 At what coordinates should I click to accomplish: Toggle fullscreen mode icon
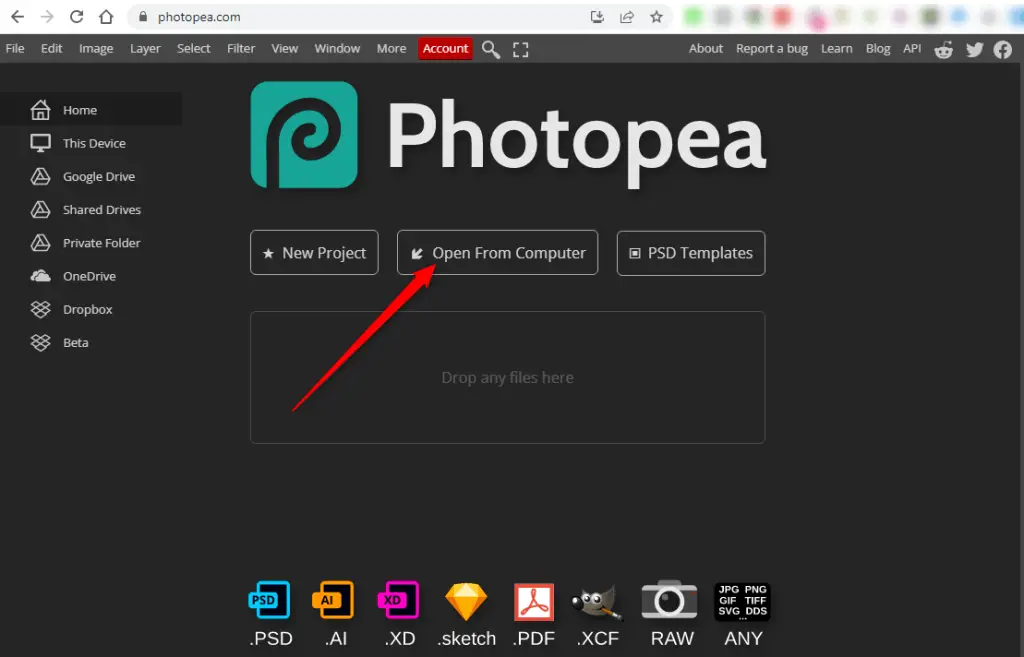520,50
